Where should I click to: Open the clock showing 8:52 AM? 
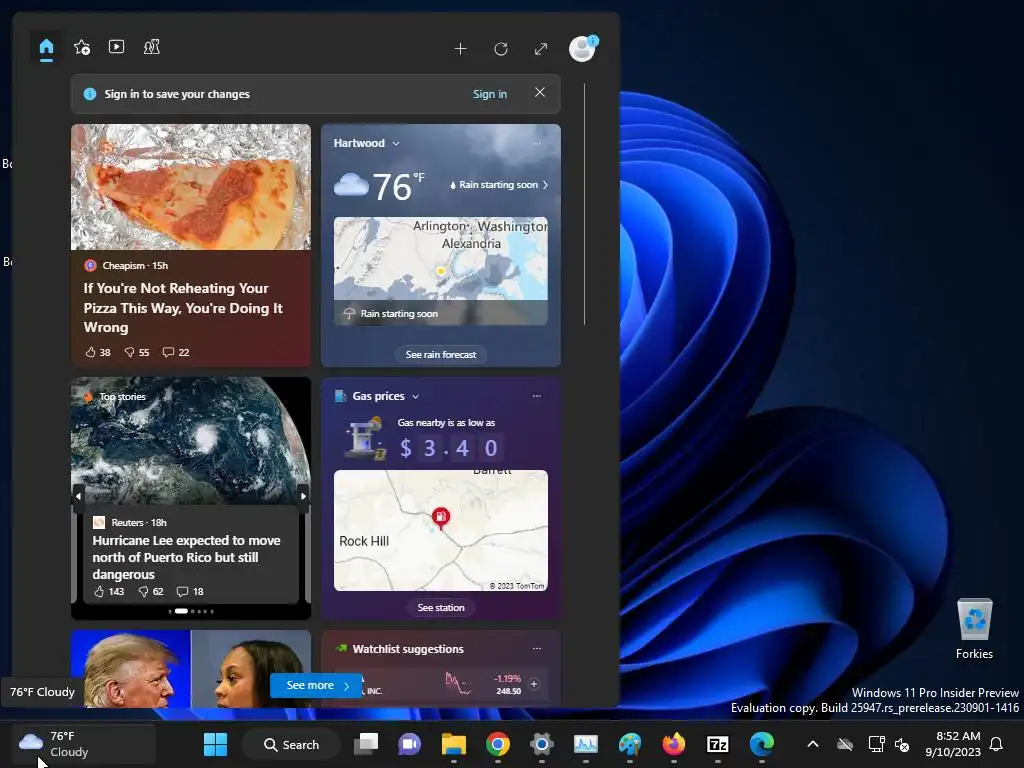coord(953,744)
